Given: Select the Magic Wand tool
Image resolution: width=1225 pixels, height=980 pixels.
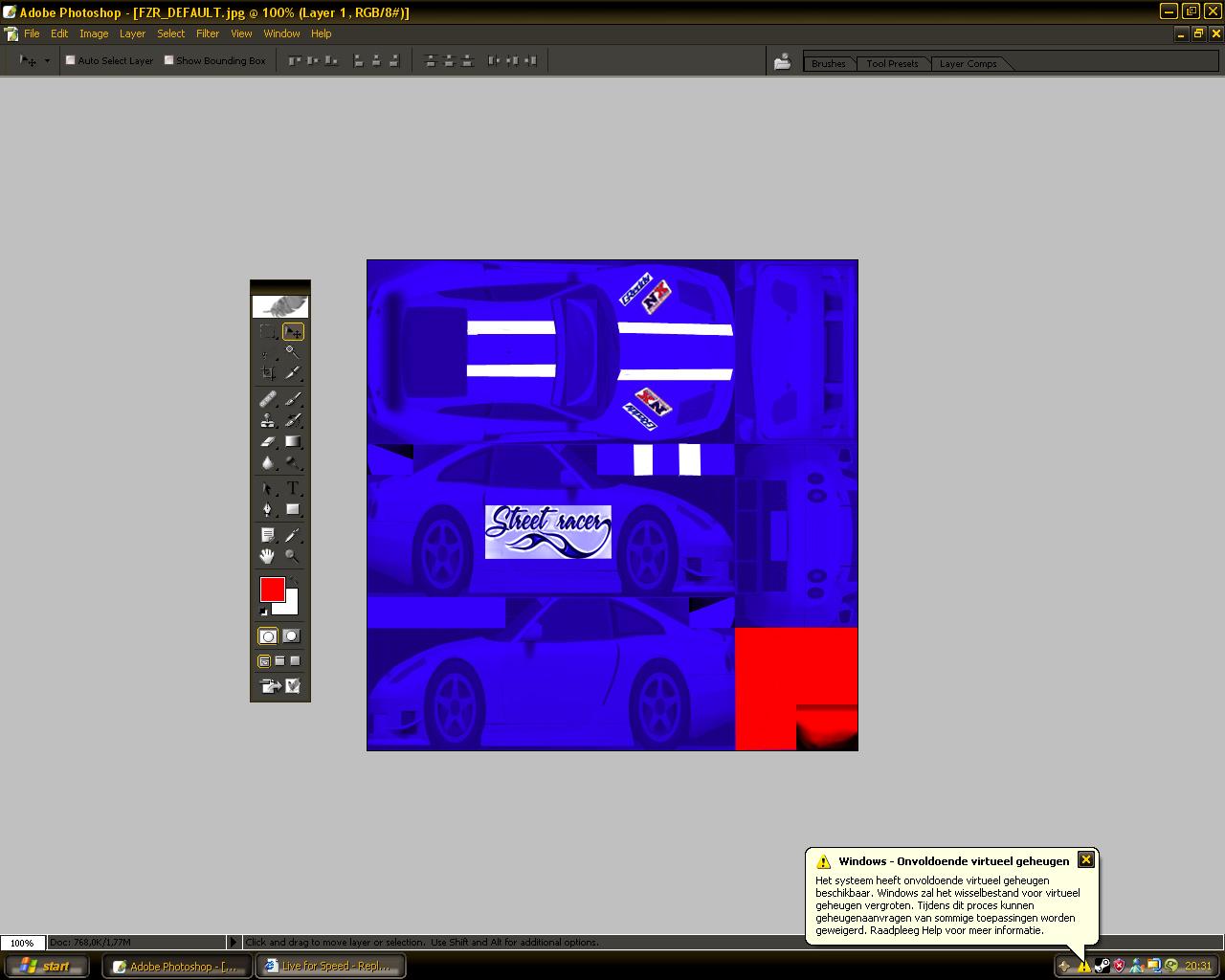Looking at the screenshot, I should pyautogui.click(x=293, y=352).
